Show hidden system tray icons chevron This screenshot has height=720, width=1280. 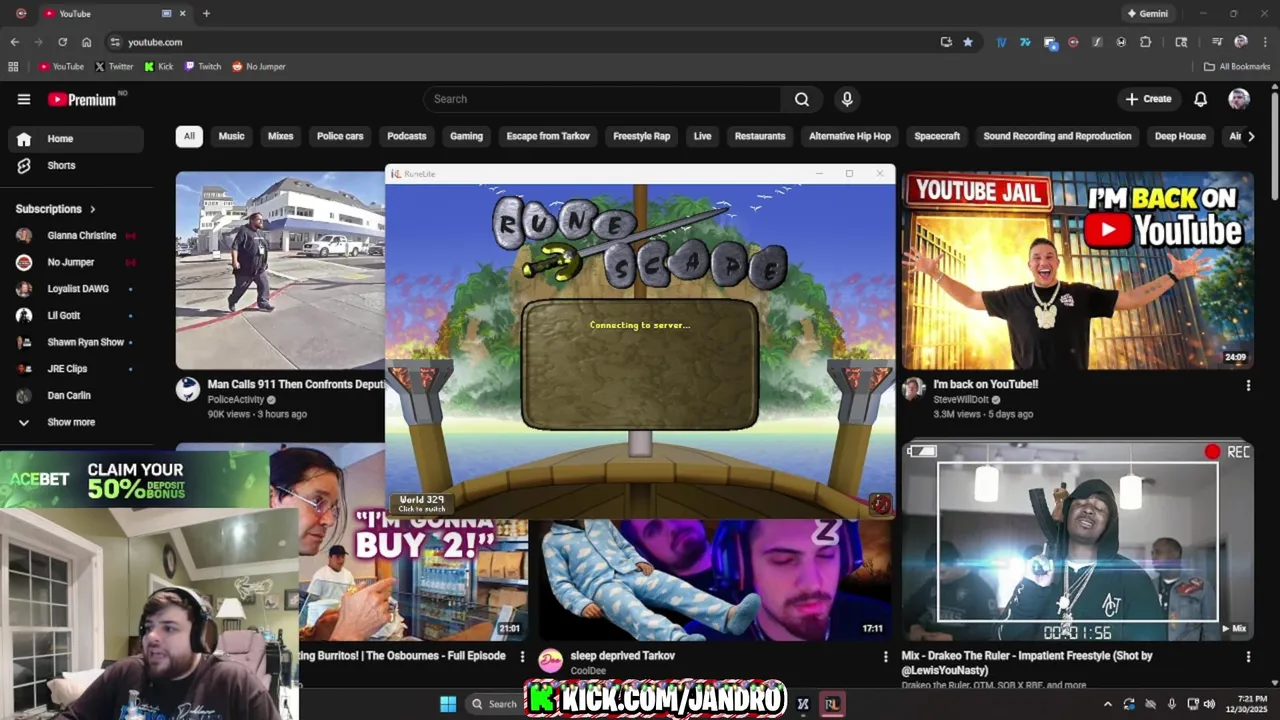pos(1107,704)
